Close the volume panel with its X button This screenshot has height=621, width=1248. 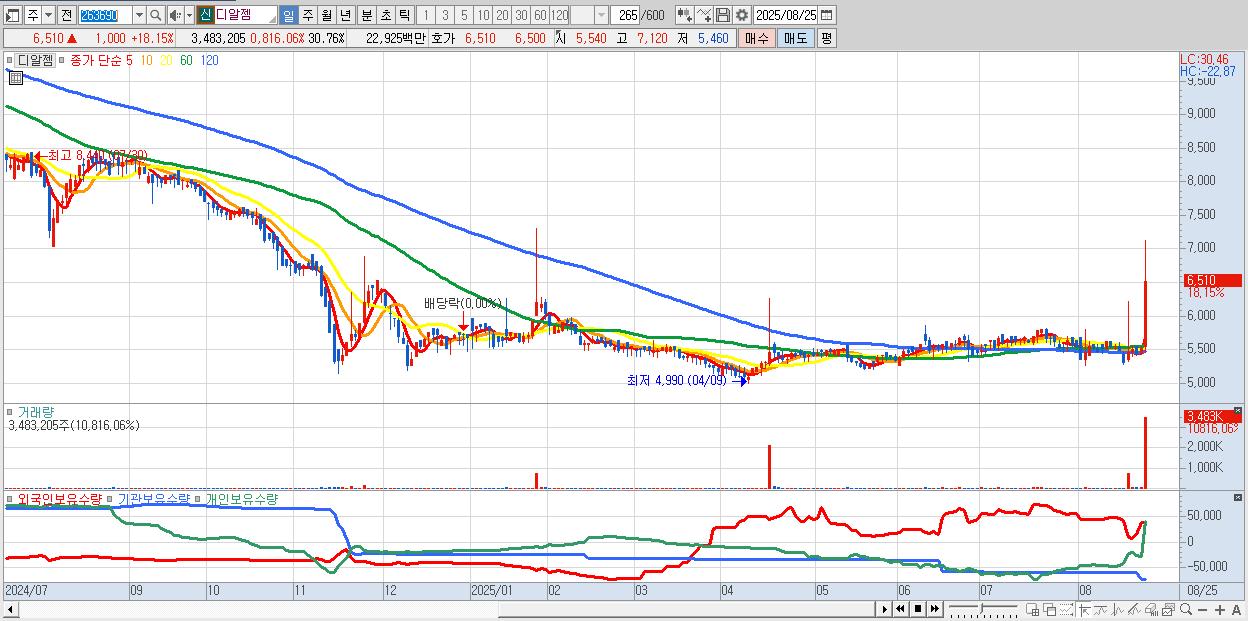click(1238, 411)
